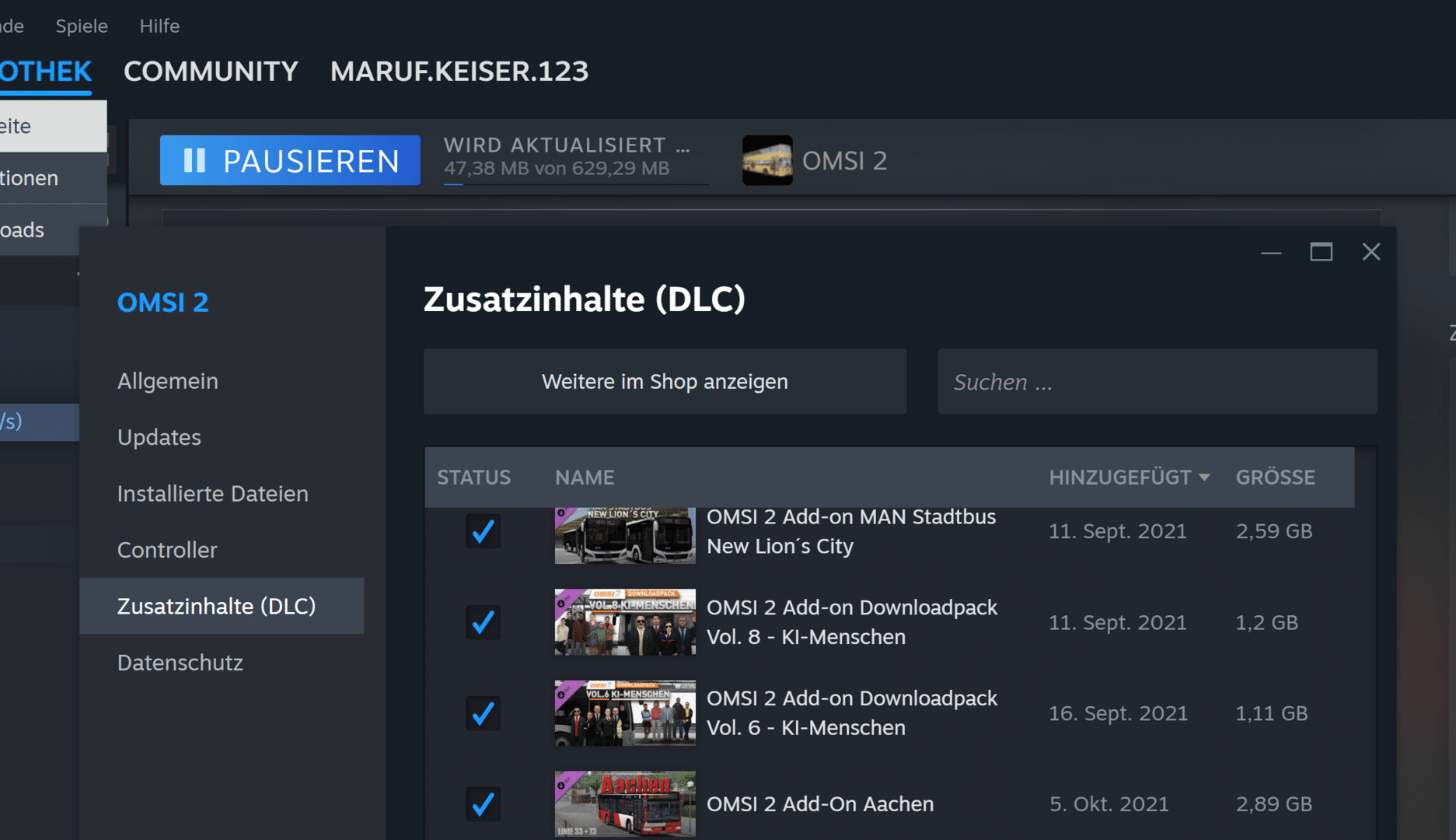Toggle sort arrow on Hinzugefügt column
Viewport: 1456px width, 840px height.
click(x=1204, y=478)
